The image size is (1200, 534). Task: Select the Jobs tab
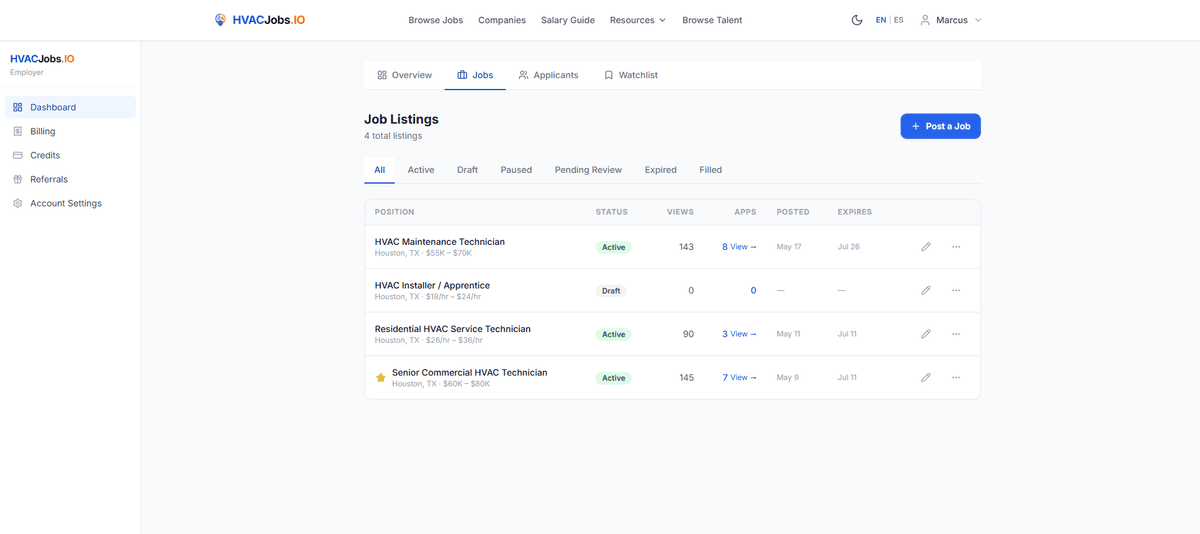pyautogui.click(x=475, y=75)
